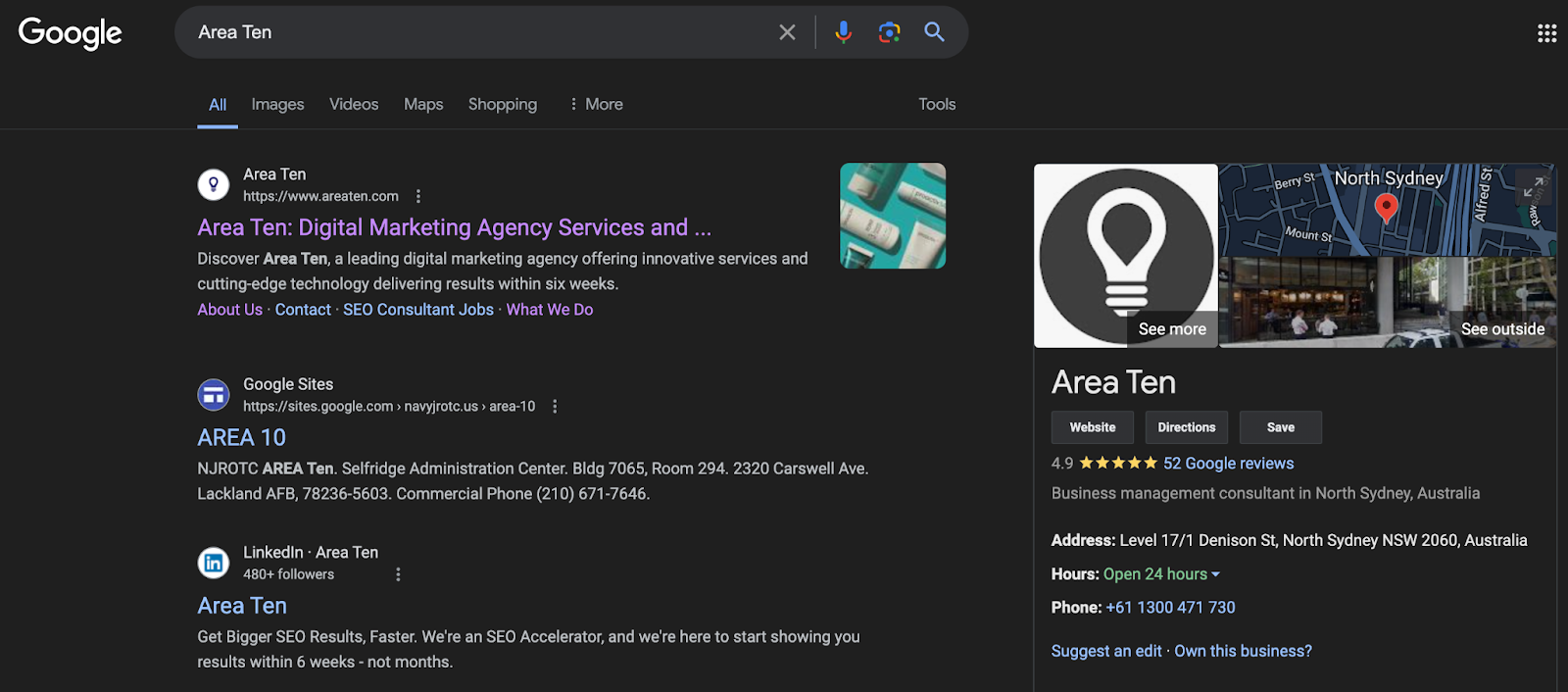Switch to the Videos tab

354,104
